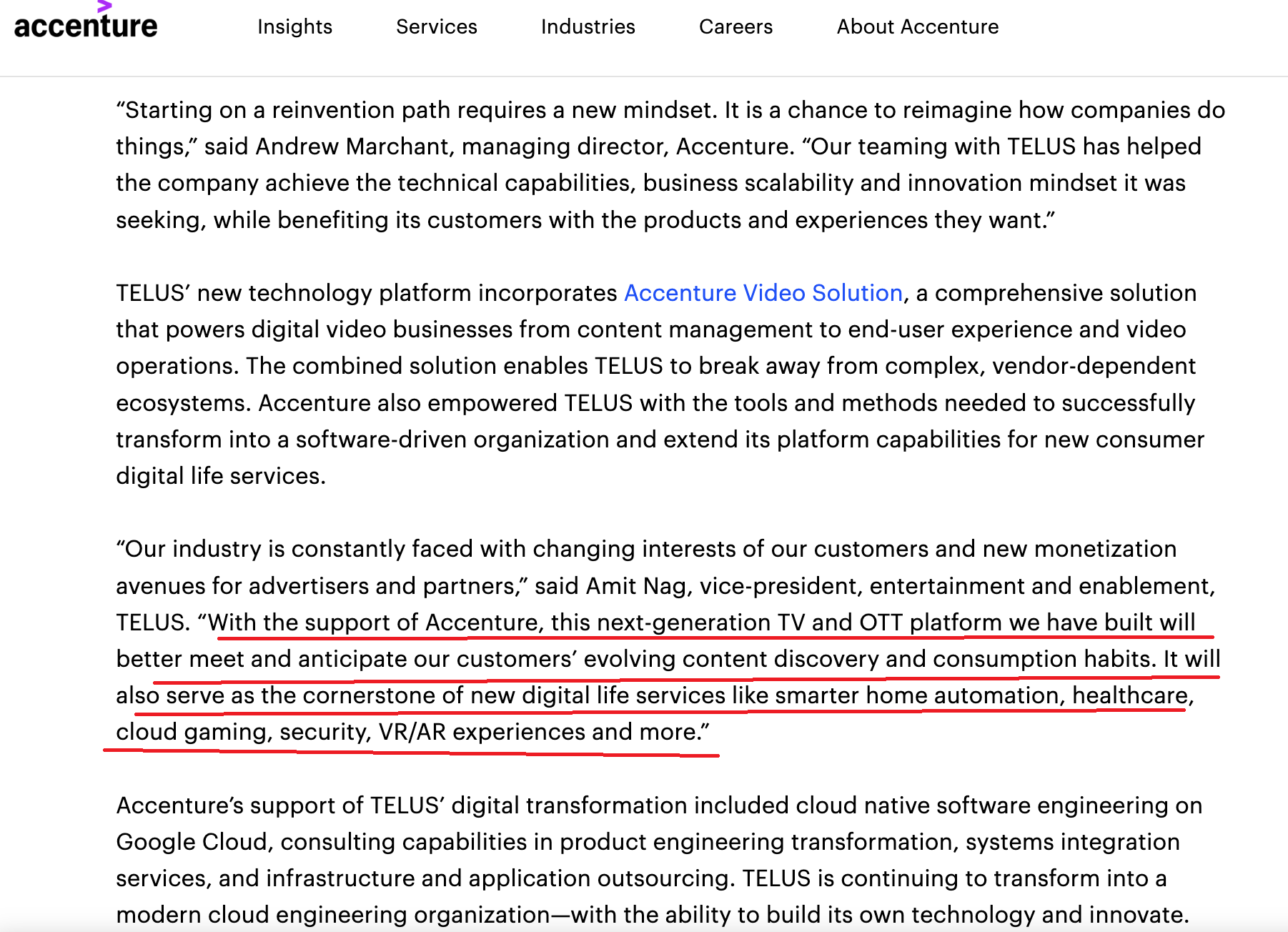Viewport: 1288px width, 932px height.
Task: Open the Insights navigation menu
Action: click(294, 27)
